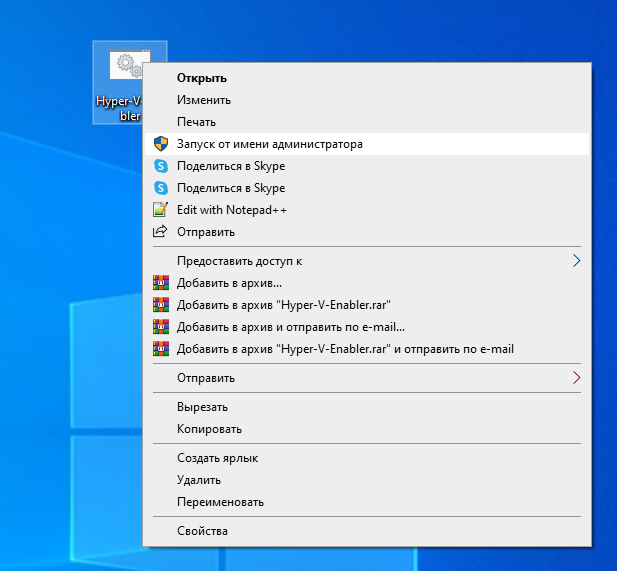The image size is (617, 571).
Task: Choose Удалить to delete the file
Action: (200, 480)
